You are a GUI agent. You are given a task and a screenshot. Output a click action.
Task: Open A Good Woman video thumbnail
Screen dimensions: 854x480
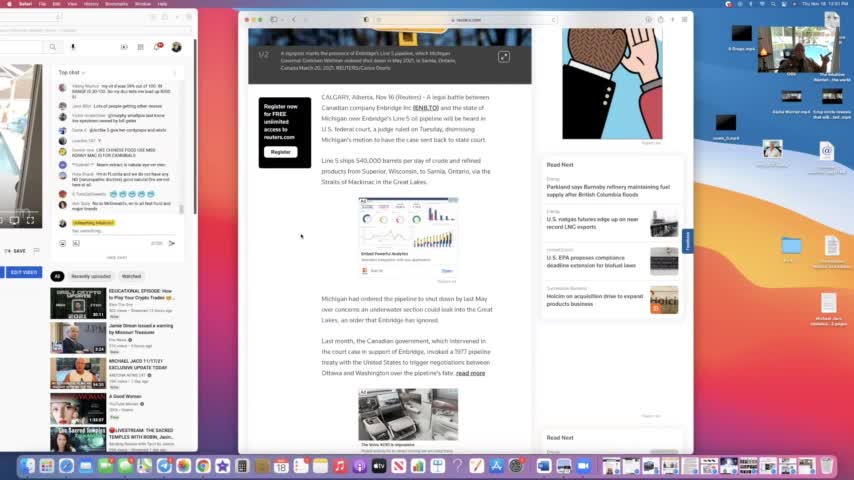pyautogui.click(x=78, y=409)
